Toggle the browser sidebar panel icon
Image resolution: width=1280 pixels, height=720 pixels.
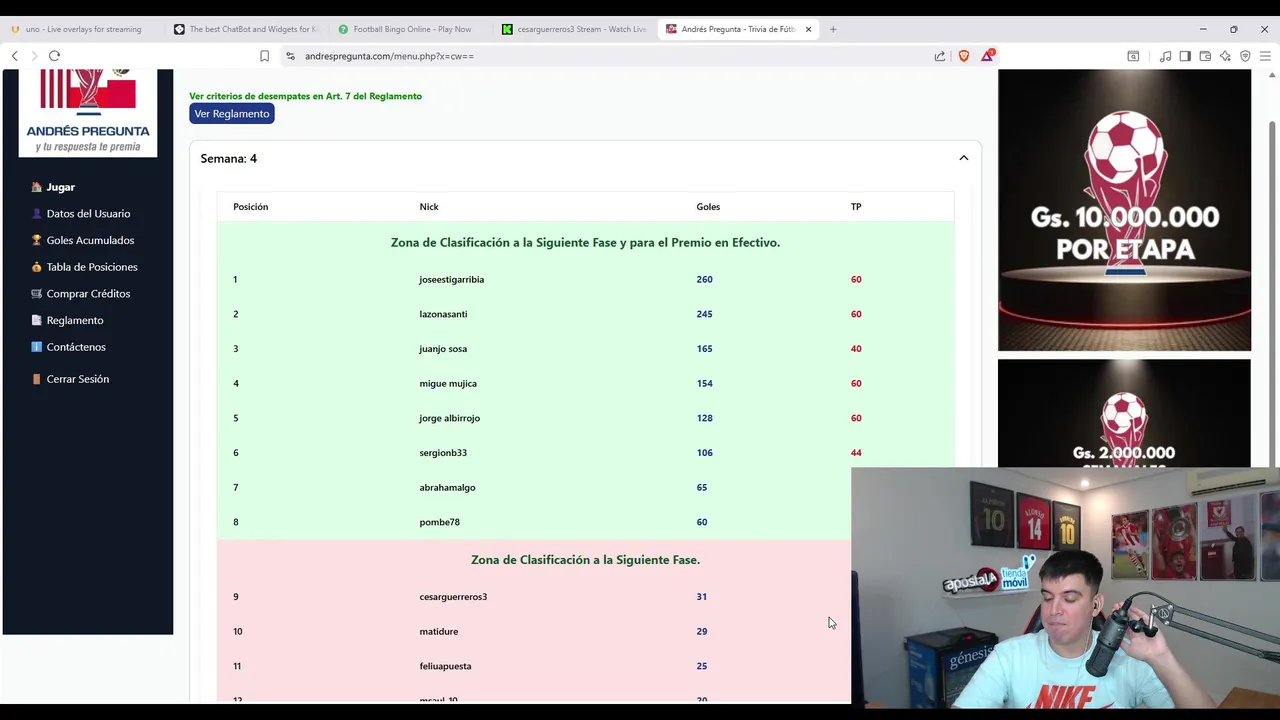1185,56
